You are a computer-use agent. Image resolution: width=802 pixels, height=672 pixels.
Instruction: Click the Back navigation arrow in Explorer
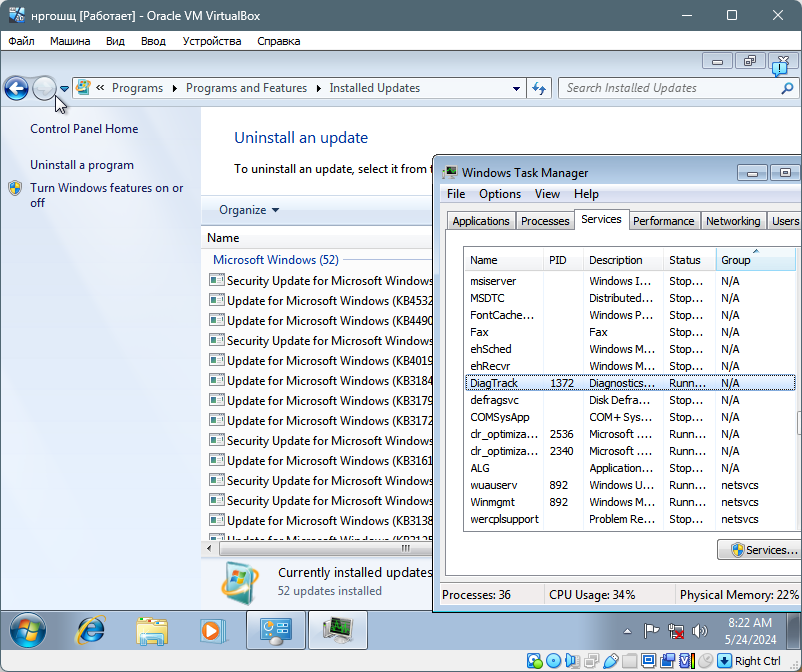click(16, 89)
